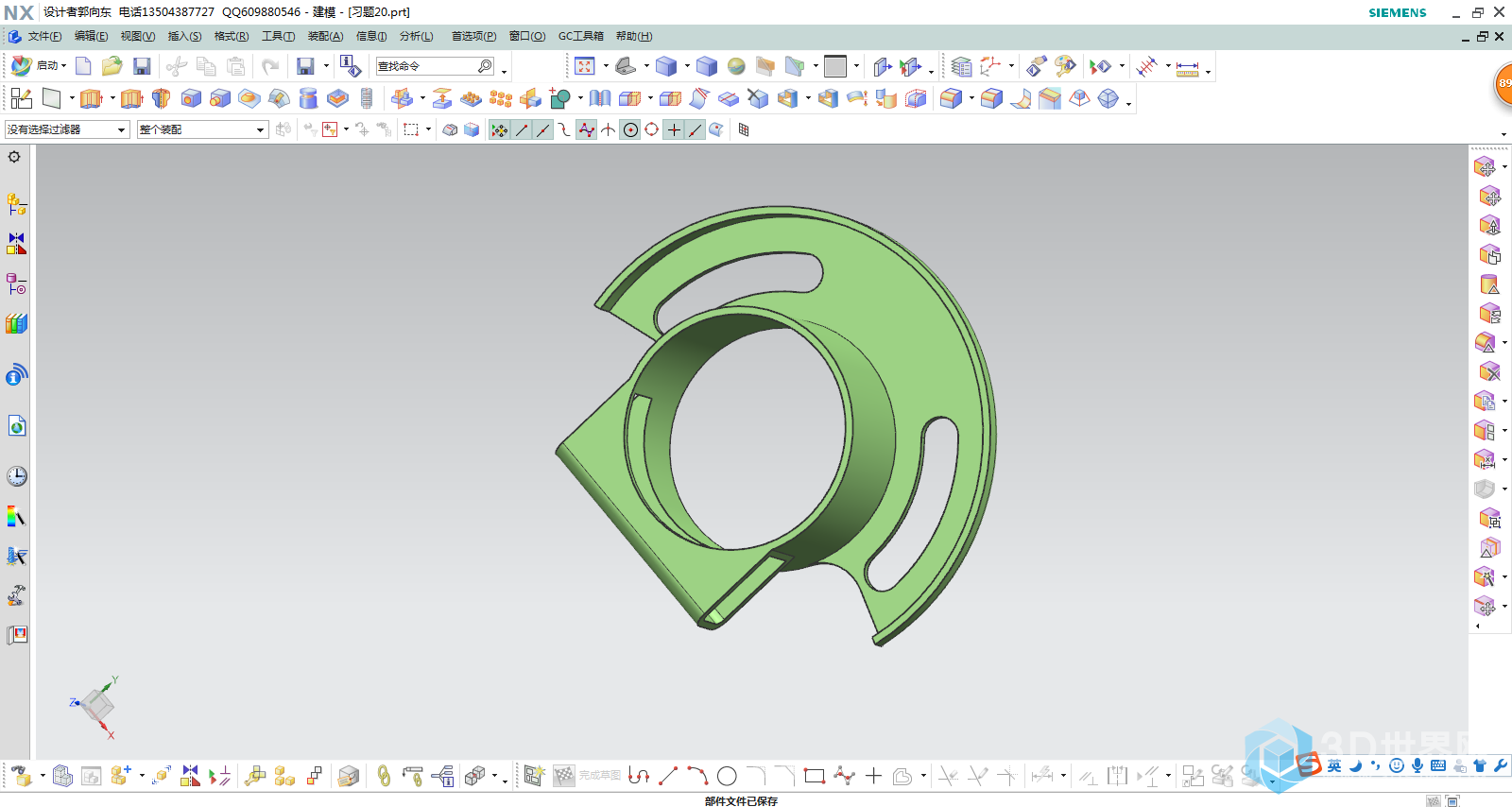Toggle Point on Curve snap option
Screen dimensions: 1512x807
pos(696,130)
